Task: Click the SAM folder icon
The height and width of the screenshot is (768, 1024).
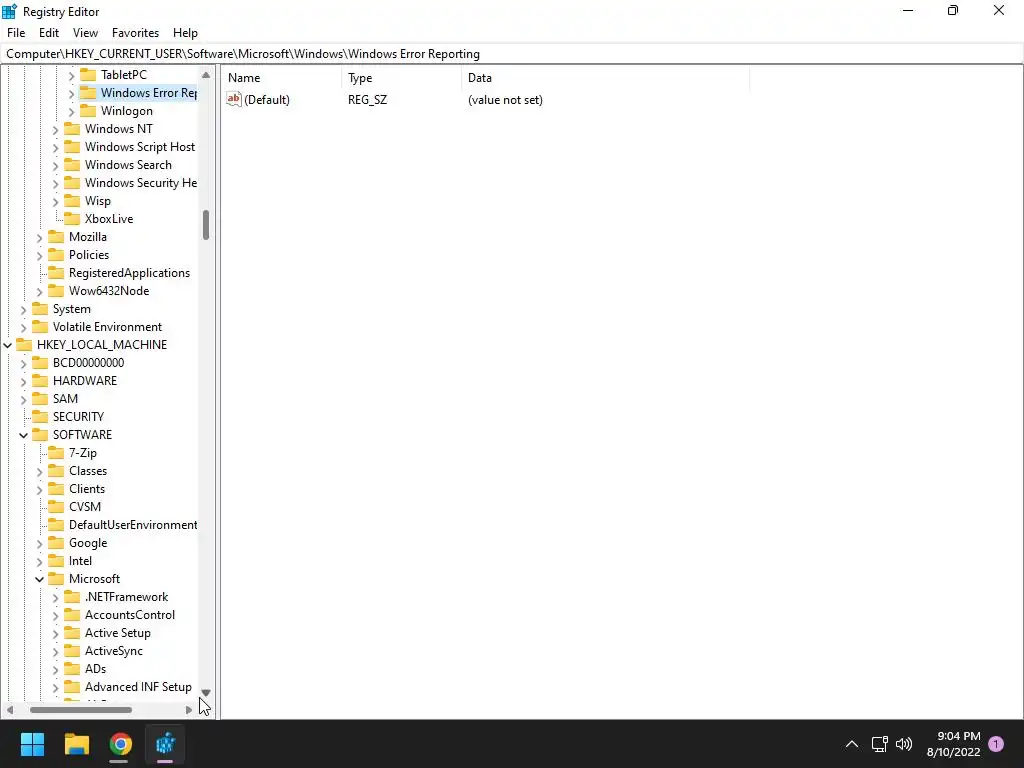Action: (x=40, y=398)
